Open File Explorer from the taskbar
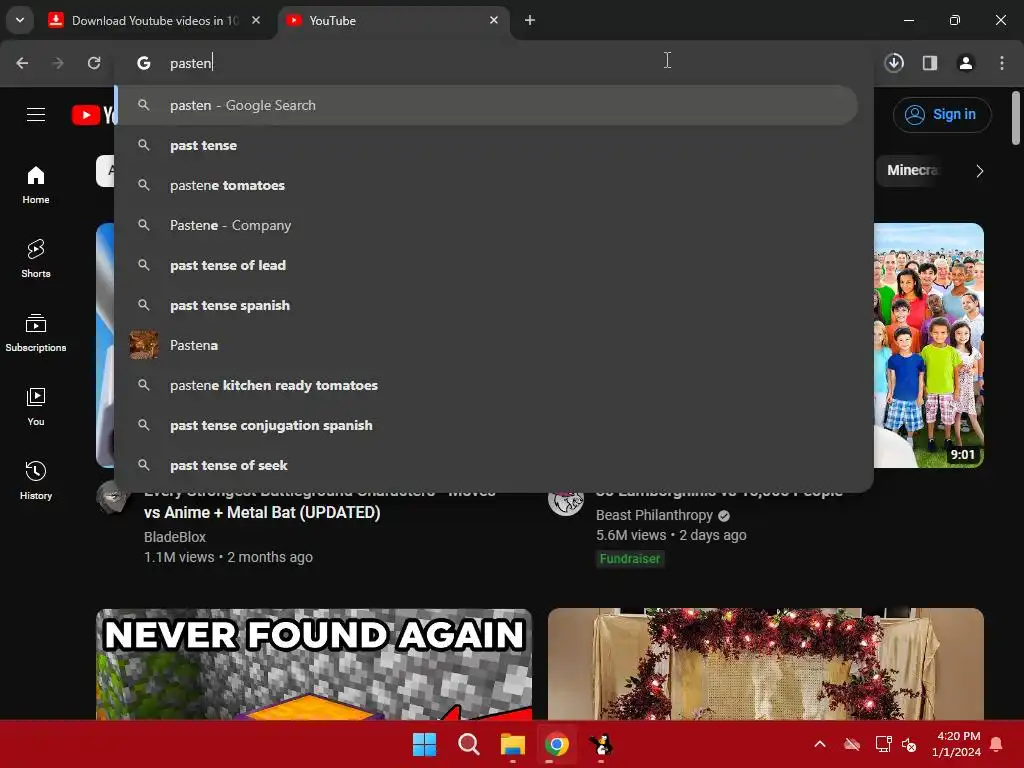The height and width of the screenshot is (768, 1024). point(513,744)
